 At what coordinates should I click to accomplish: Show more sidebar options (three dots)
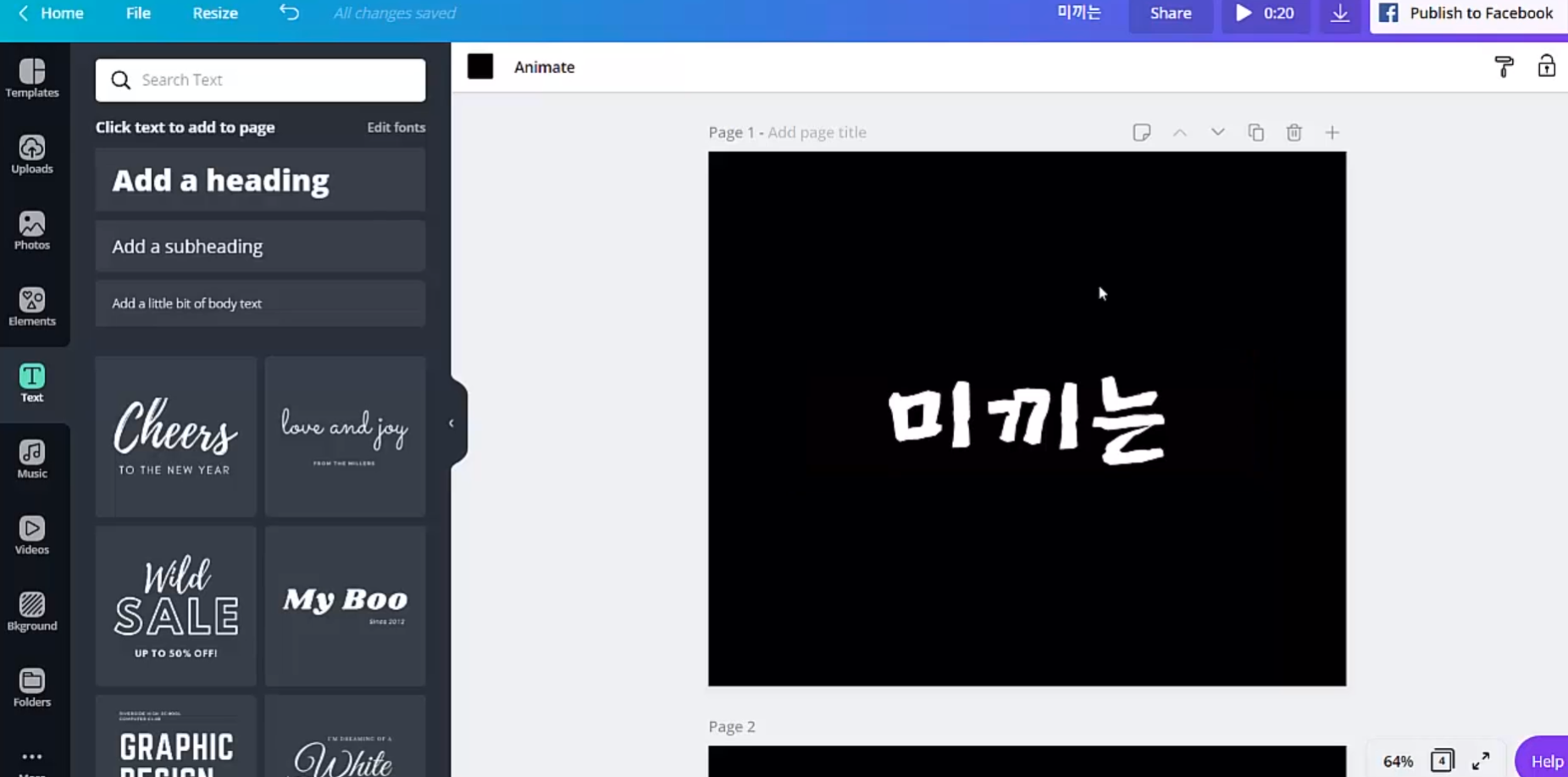(32, 758)
